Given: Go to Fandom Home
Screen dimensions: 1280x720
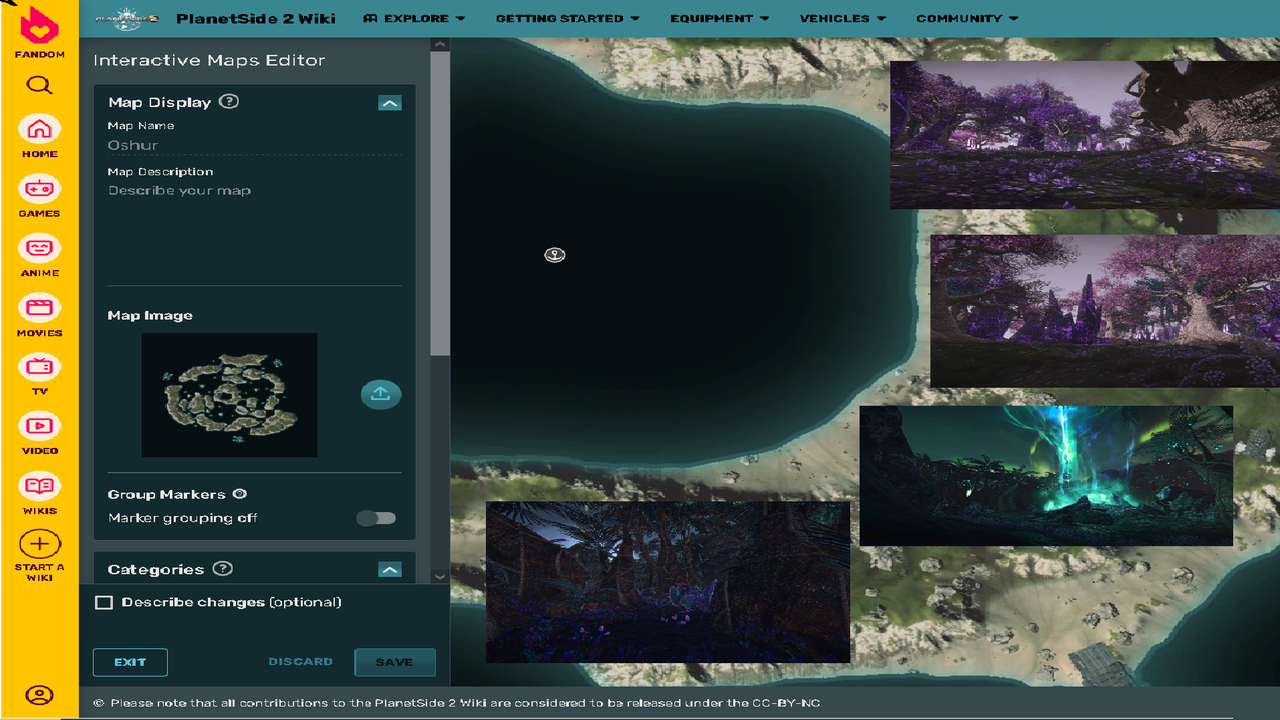Looking at the screenshot, I should tap(39, 136).
